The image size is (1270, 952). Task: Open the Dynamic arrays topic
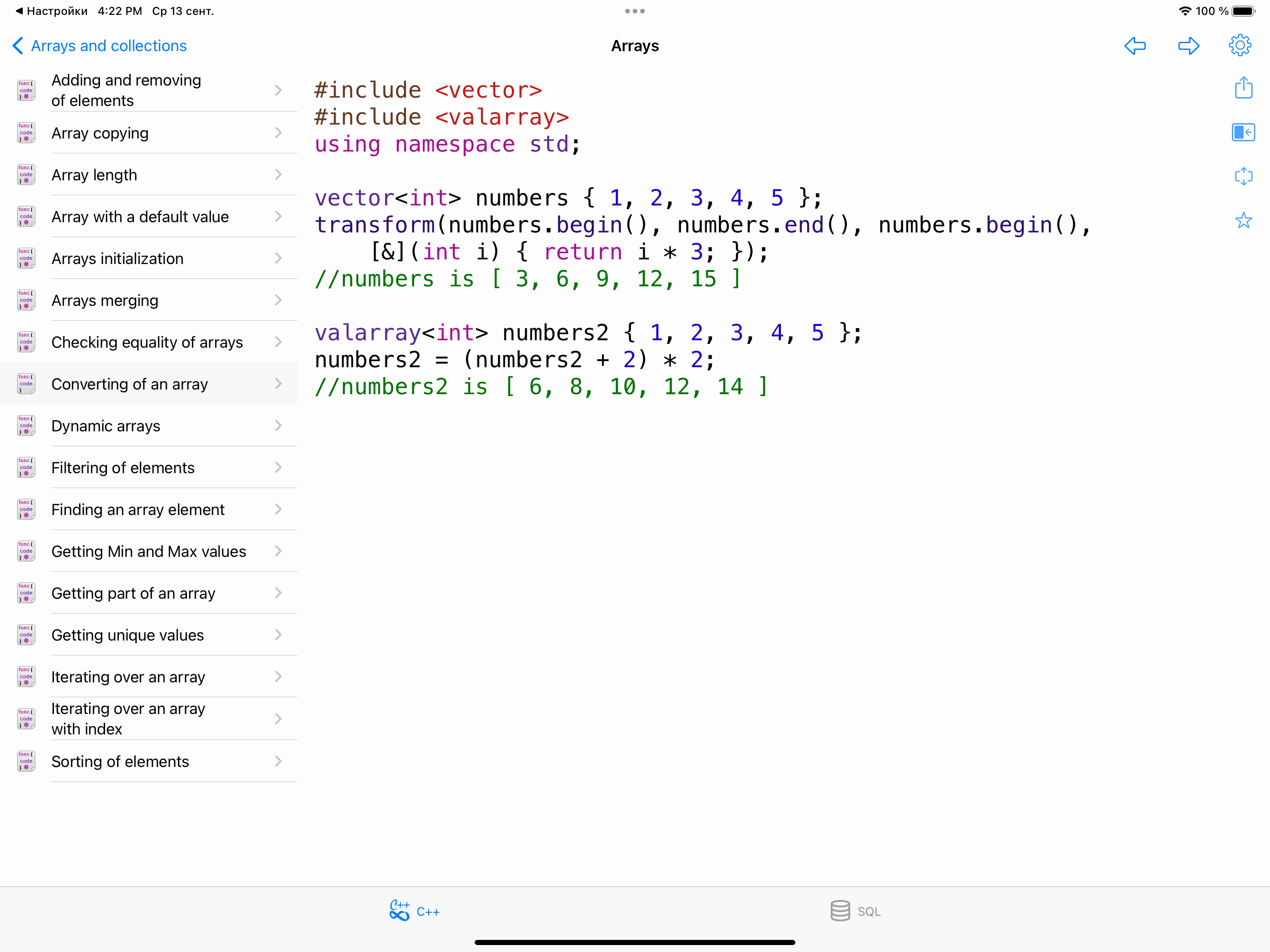[149, 425]
